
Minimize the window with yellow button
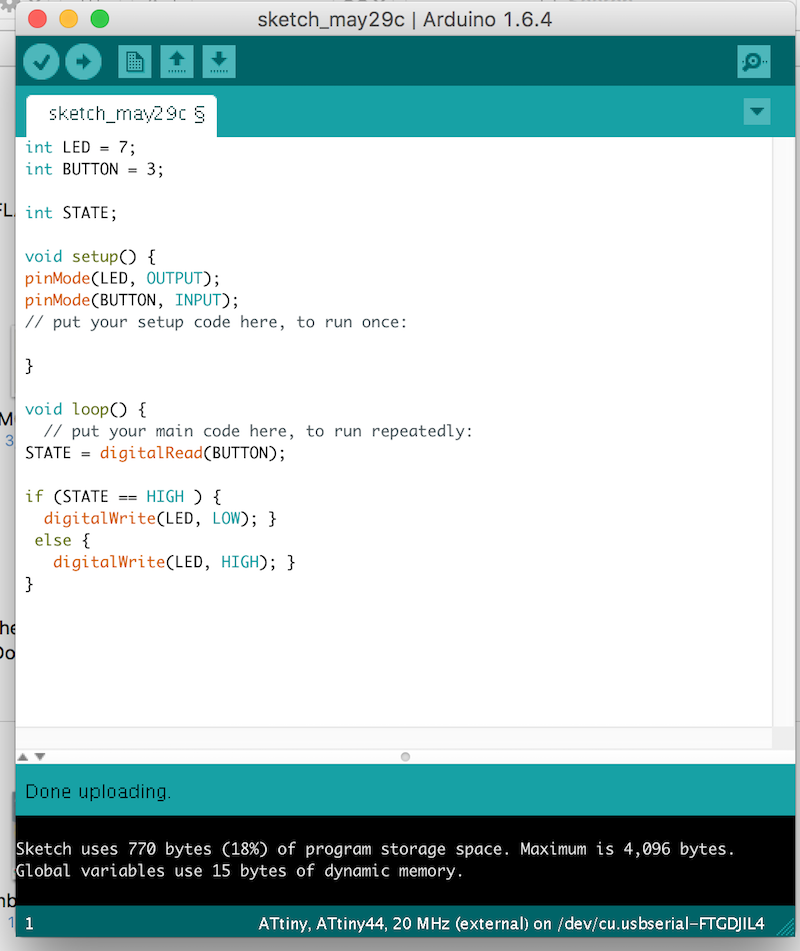(x=69, y=19)
